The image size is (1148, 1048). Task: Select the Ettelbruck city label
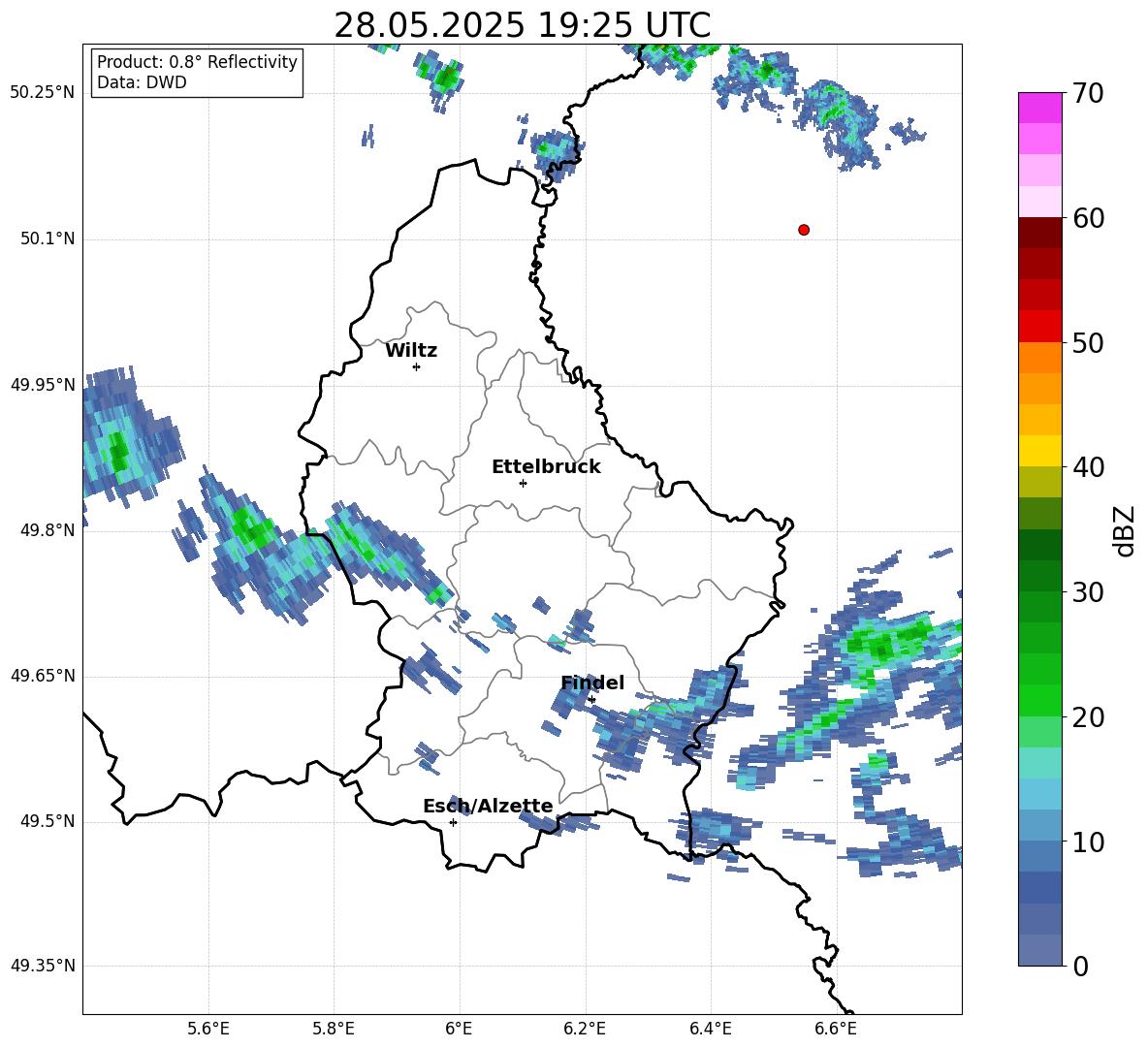coord(546,467)
